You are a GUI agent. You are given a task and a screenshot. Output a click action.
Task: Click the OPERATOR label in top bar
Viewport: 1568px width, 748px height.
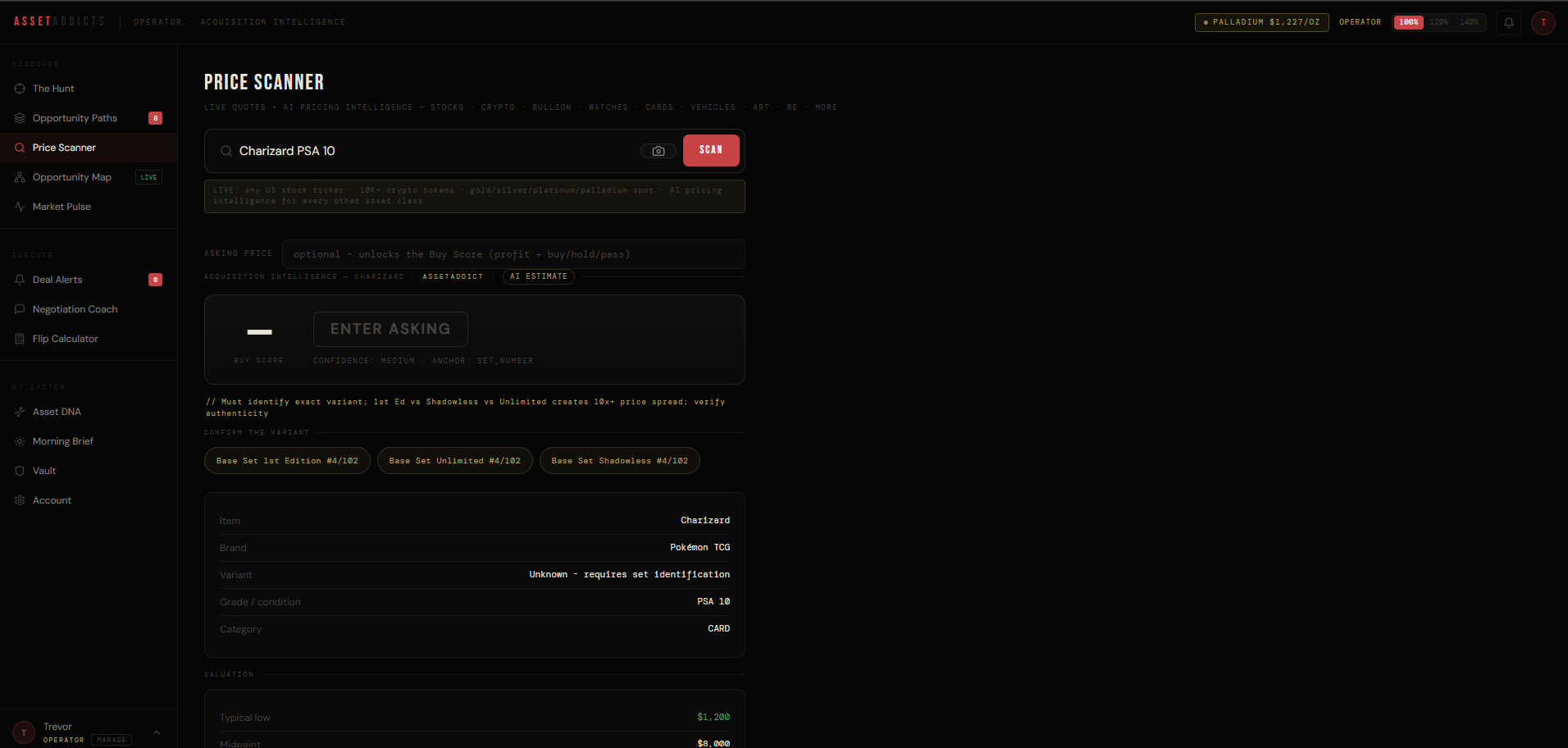tap(1360, 22)
